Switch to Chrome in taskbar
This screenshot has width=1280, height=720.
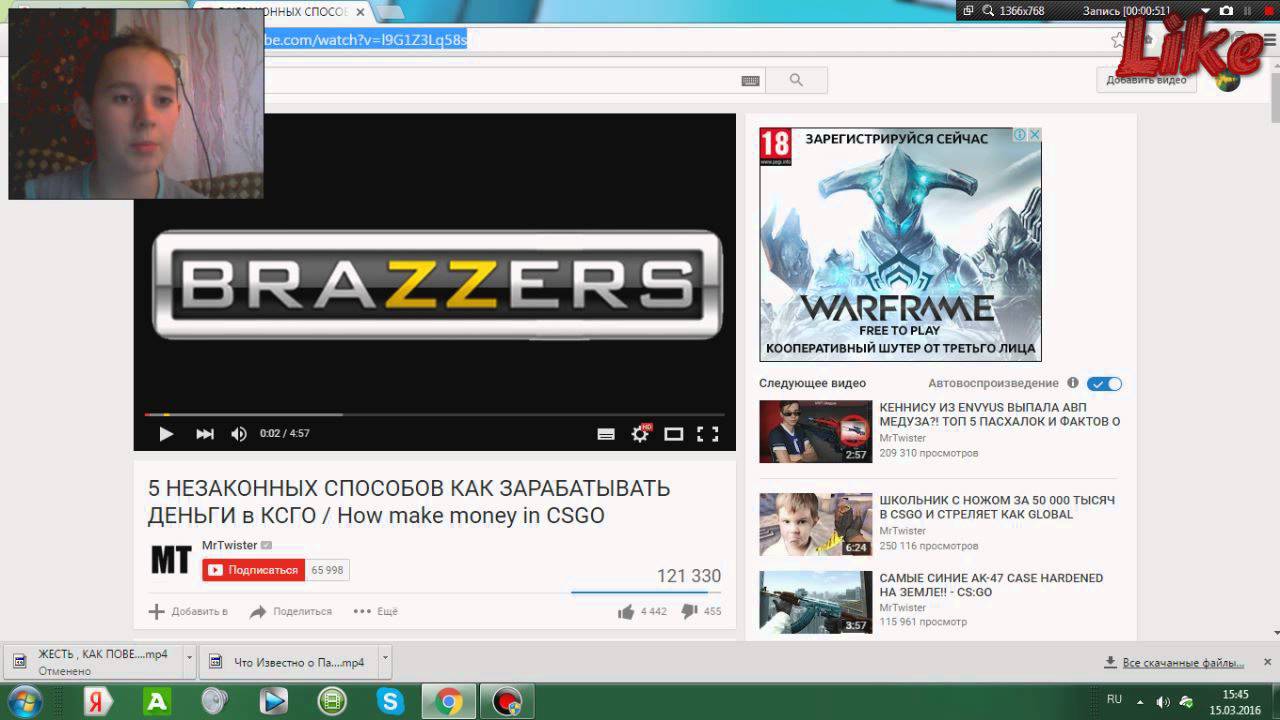coord(449,702)
